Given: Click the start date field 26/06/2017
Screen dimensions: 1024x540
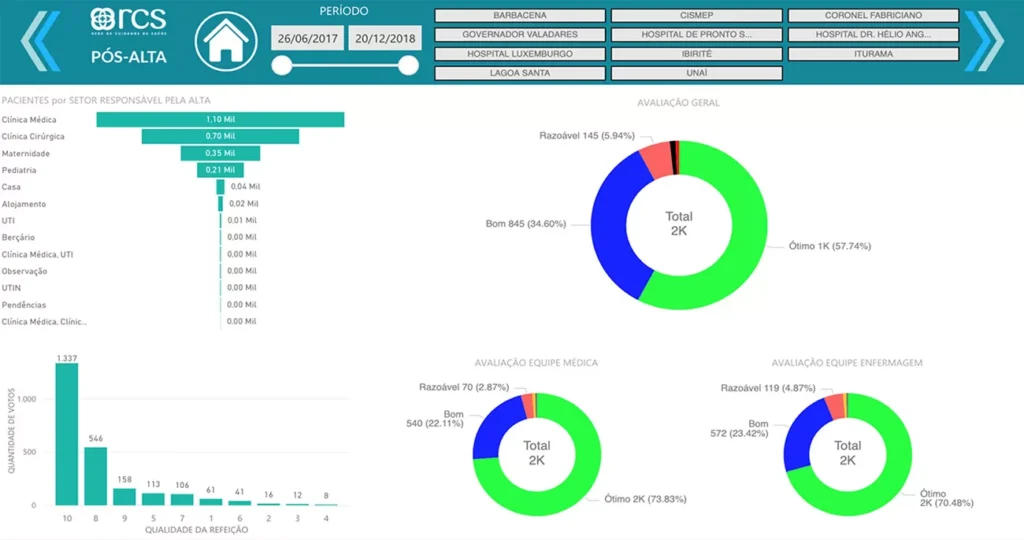Looking at the screenshot, I should pos(307,39).
